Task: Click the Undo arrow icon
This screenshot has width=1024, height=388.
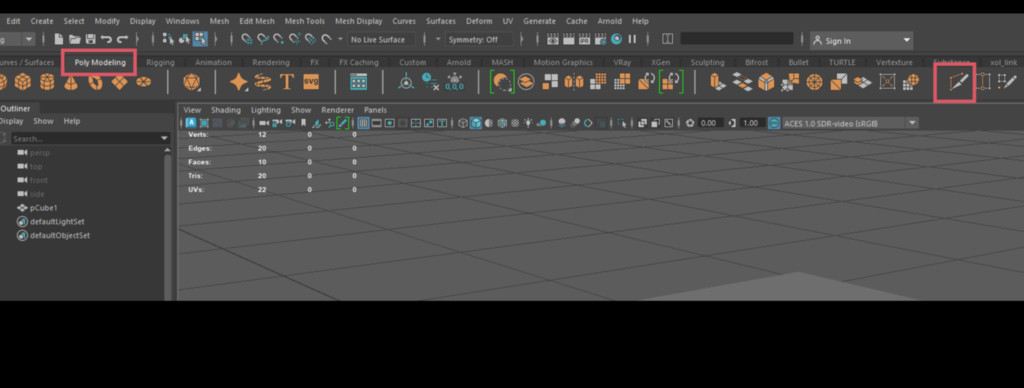Action: (x=106, y=39)
